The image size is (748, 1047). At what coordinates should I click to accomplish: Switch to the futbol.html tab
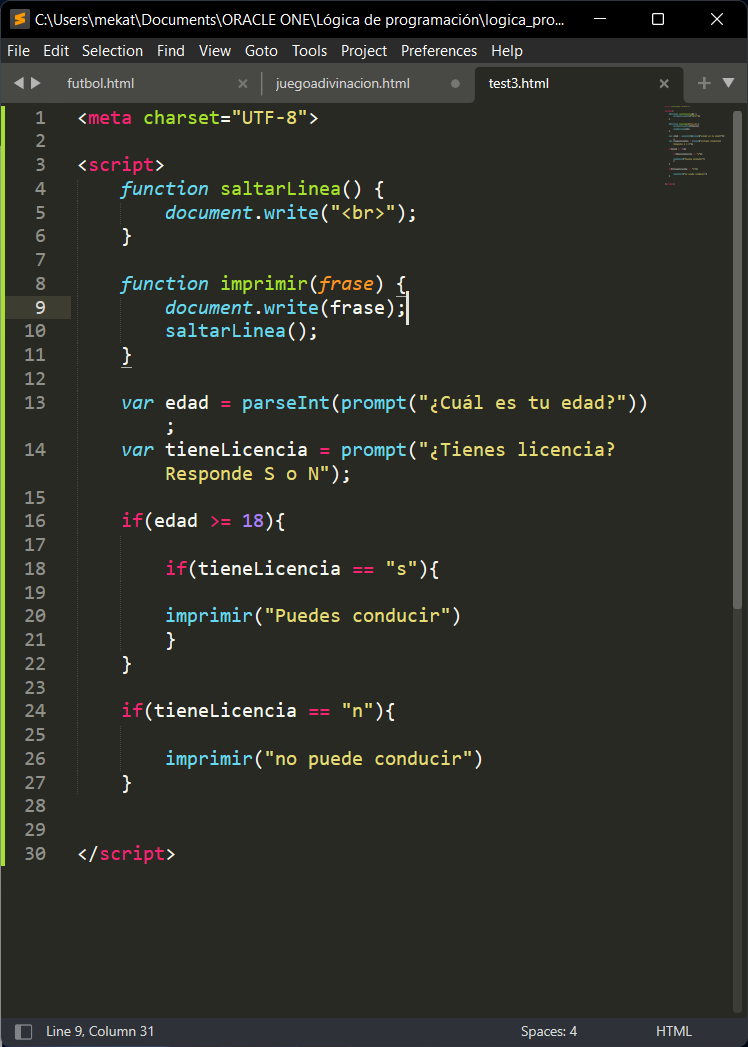click(x=101, y=83)
